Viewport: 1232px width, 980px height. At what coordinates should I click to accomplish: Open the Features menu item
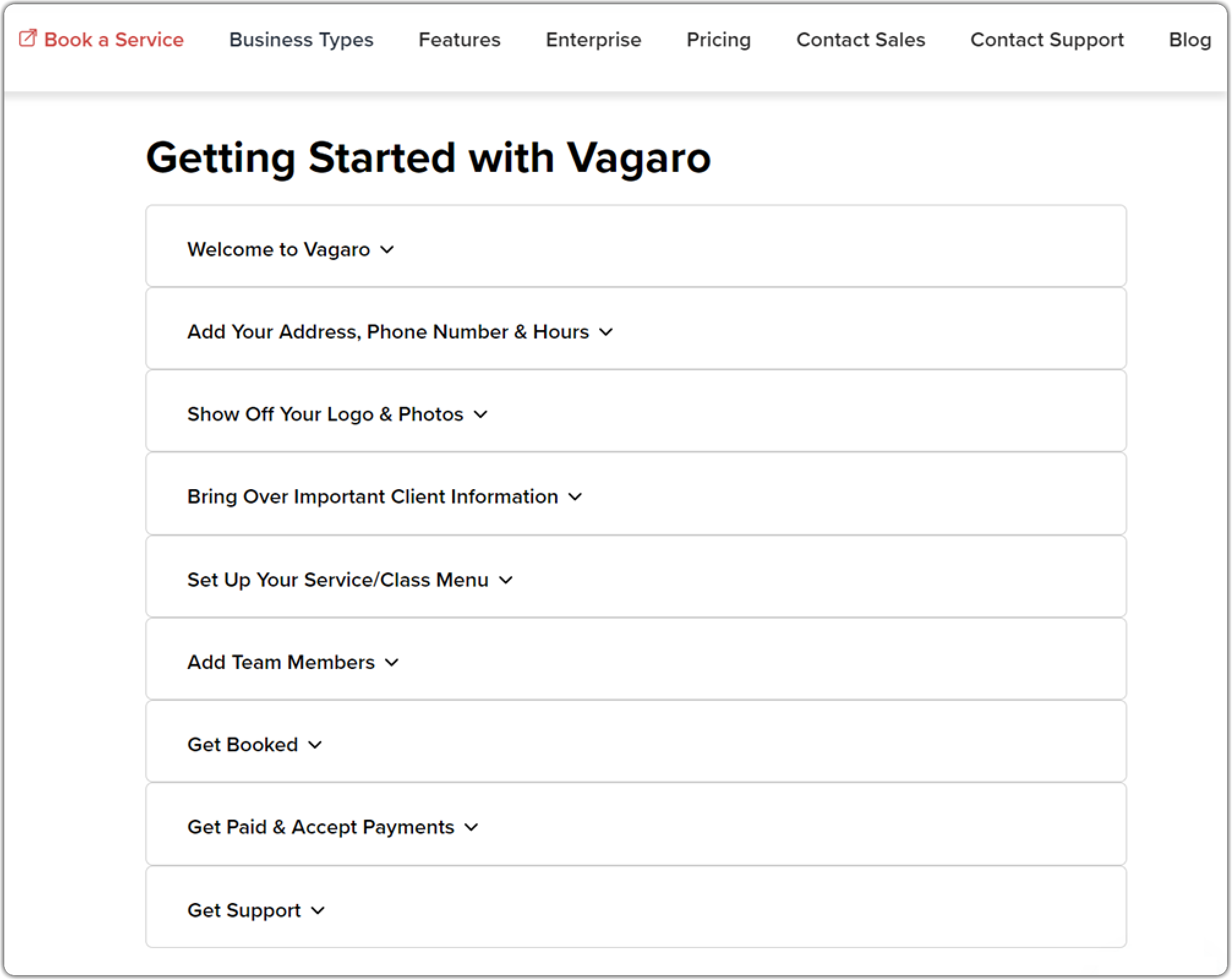460,40
